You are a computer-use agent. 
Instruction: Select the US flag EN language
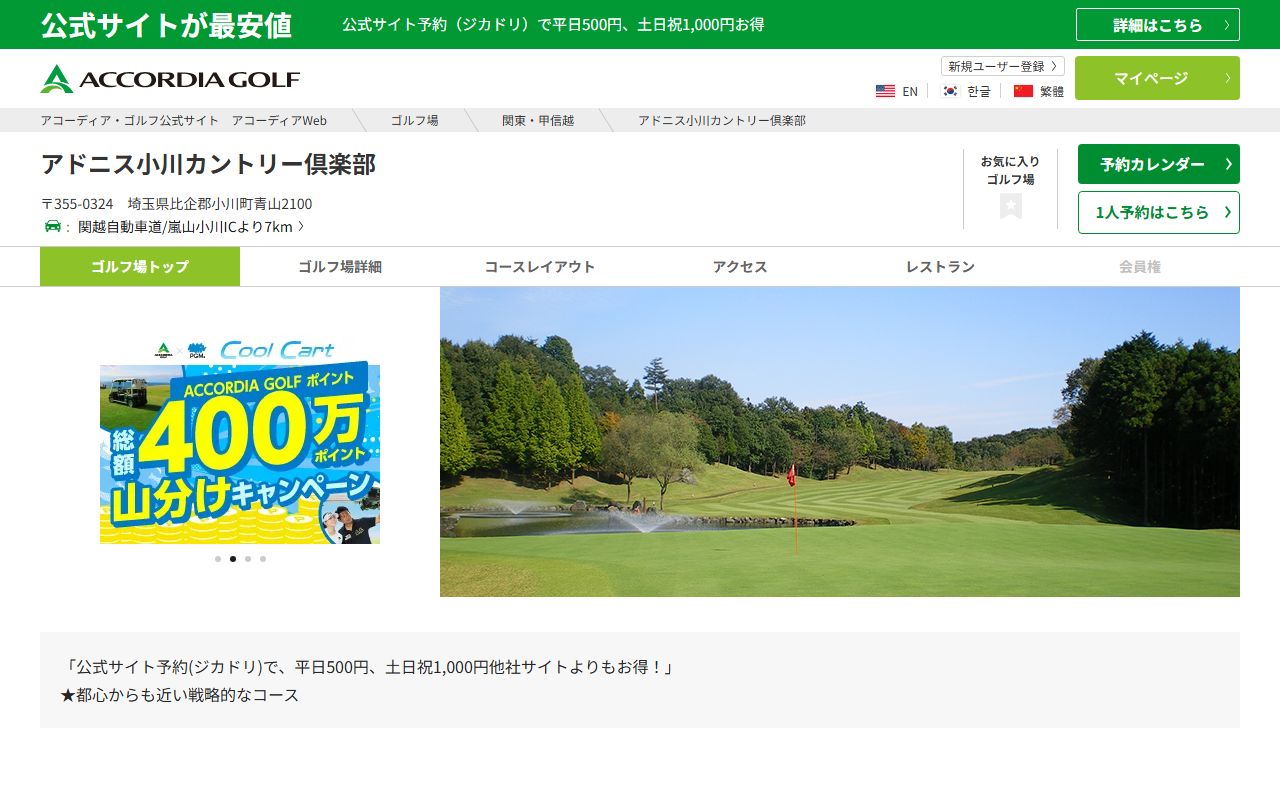pos(896,91)
